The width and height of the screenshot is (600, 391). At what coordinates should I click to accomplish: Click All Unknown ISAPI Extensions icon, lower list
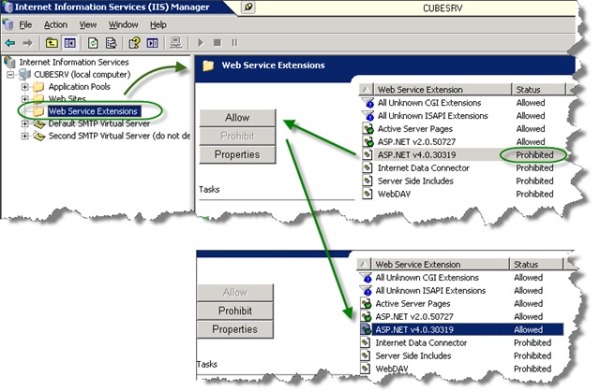tap(366, 291)
